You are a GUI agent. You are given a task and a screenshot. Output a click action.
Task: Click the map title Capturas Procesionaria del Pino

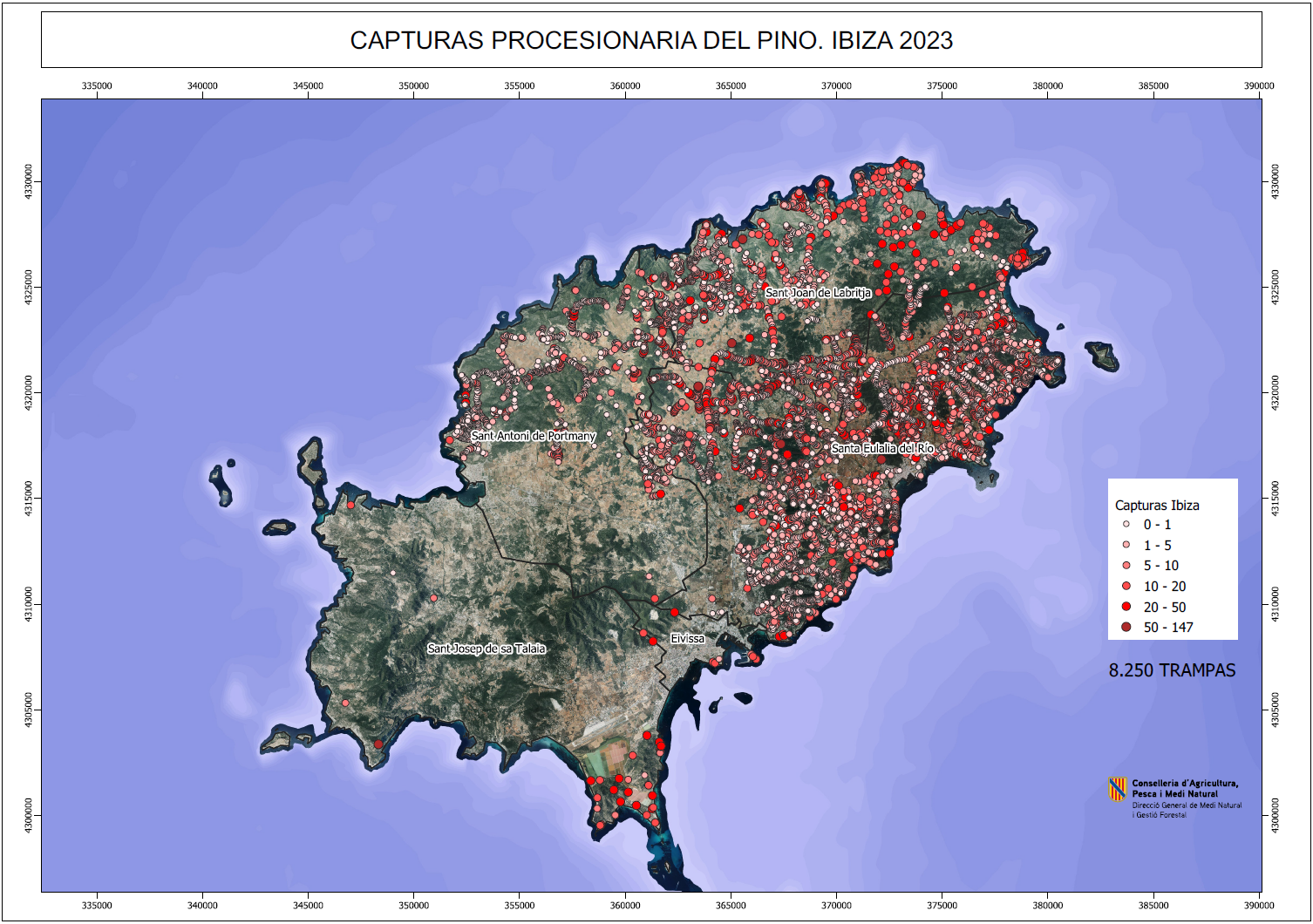651,40
